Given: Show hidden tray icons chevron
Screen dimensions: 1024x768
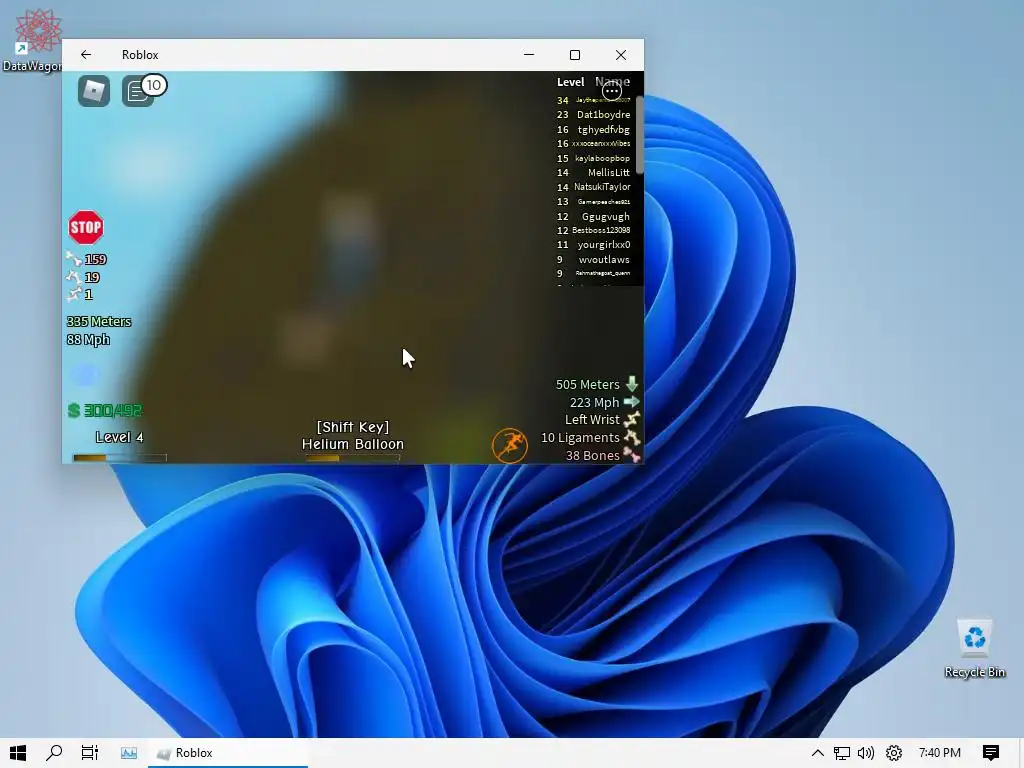Looking at the screenshot, I should [x=817, y=753].
